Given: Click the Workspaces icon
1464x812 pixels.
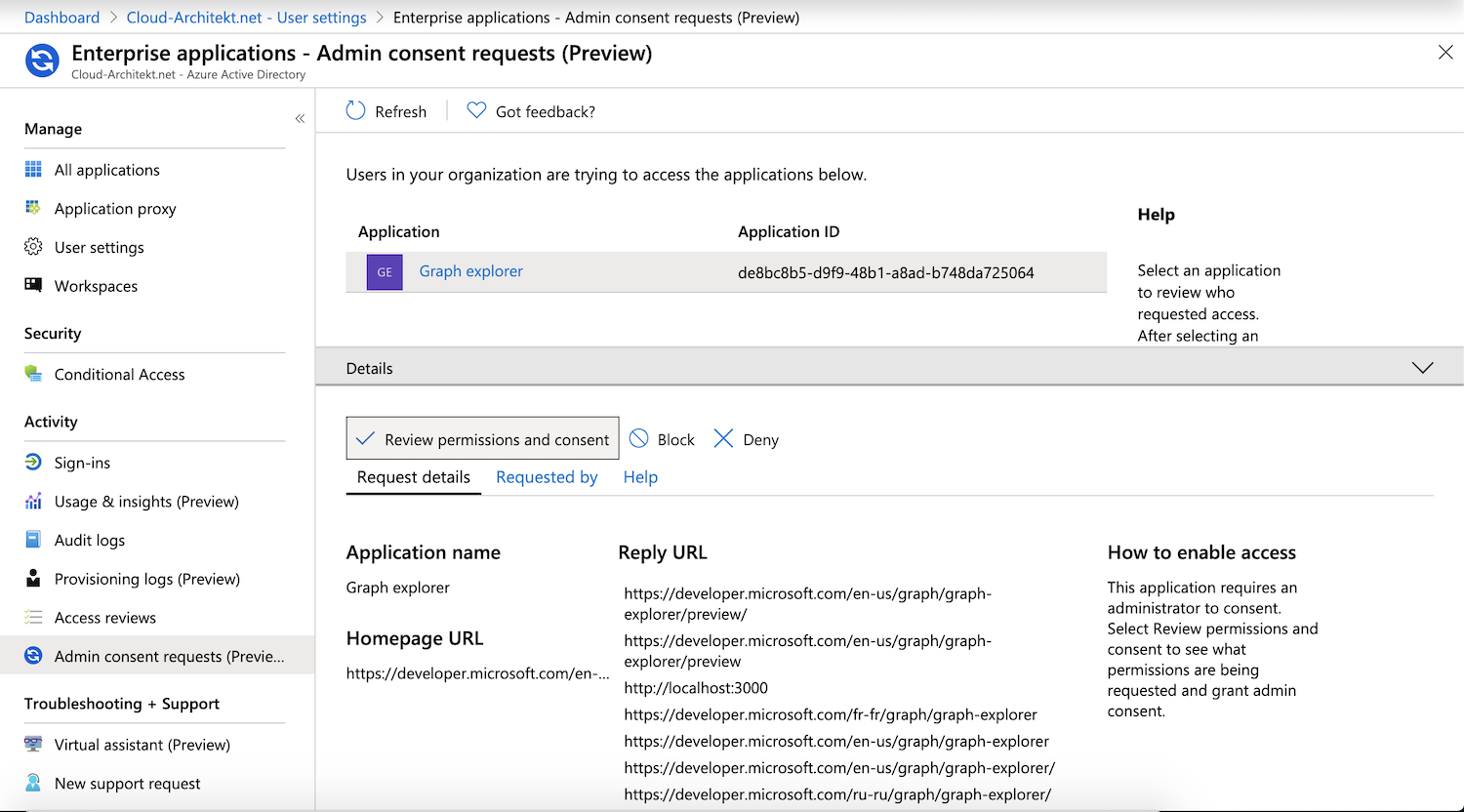Looking at the screenshot, I should [33, 285].
